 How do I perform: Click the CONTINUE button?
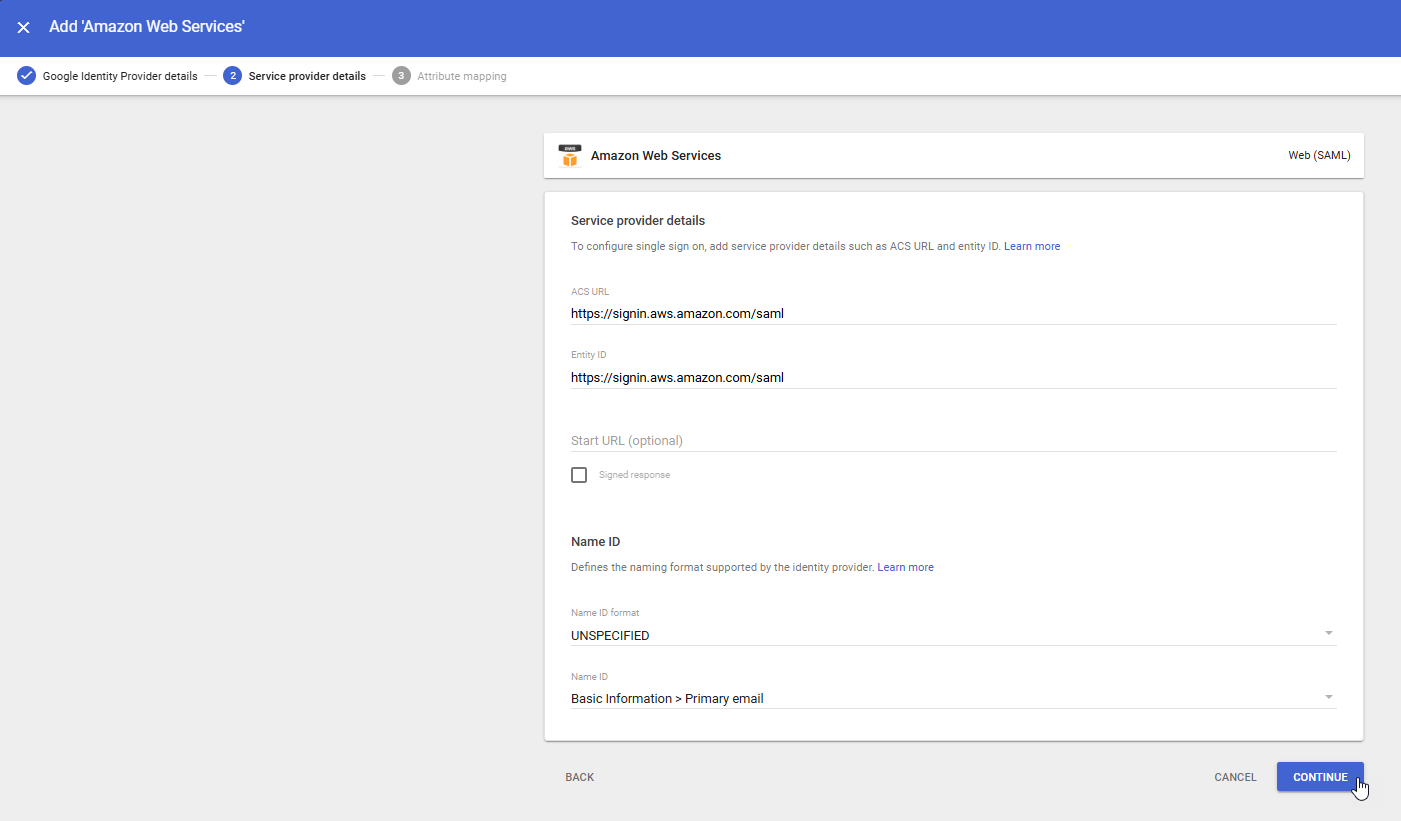(x=1320, y=777)
